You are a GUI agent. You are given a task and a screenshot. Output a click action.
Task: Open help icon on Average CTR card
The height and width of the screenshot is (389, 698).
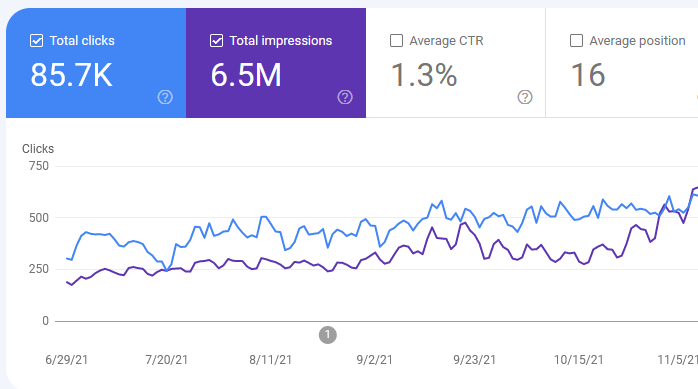tap(525, 97)
